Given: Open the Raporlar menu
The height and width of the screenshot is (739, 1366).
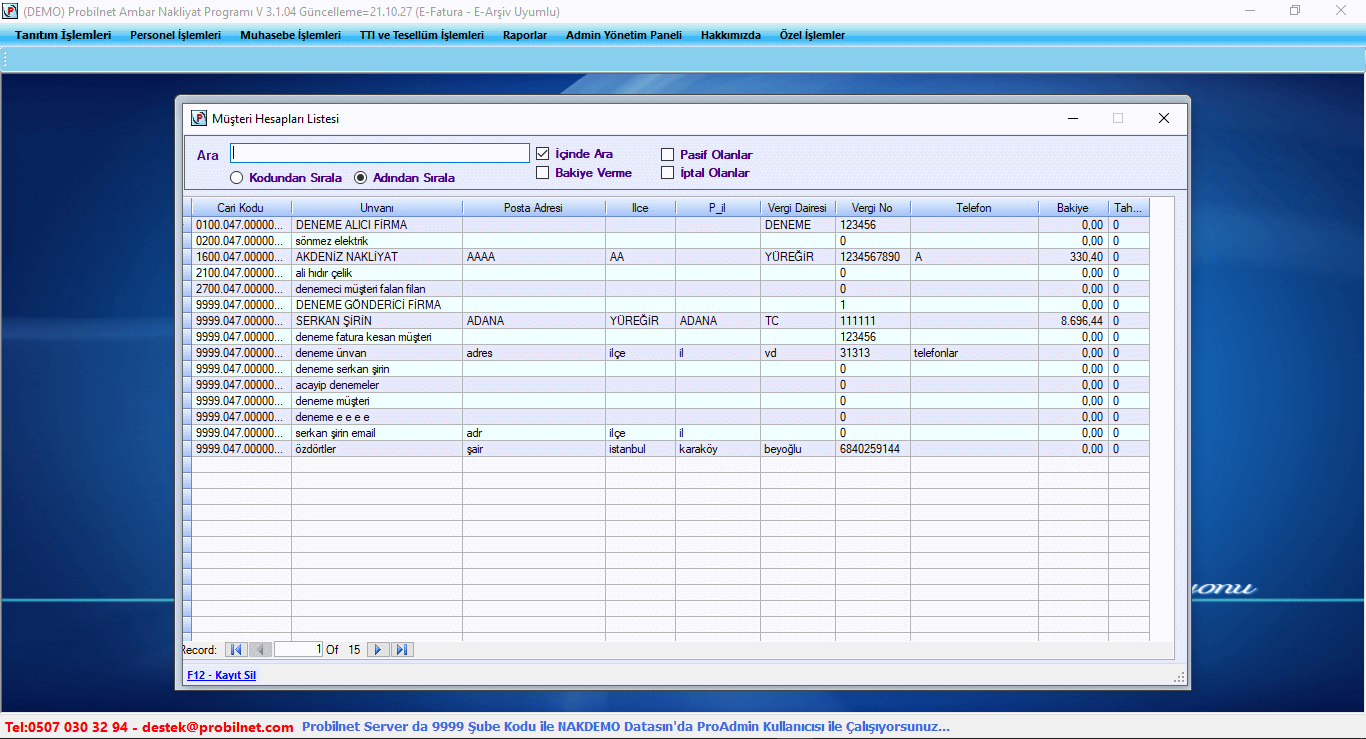Looking at the screenshot, I should 525,35.
